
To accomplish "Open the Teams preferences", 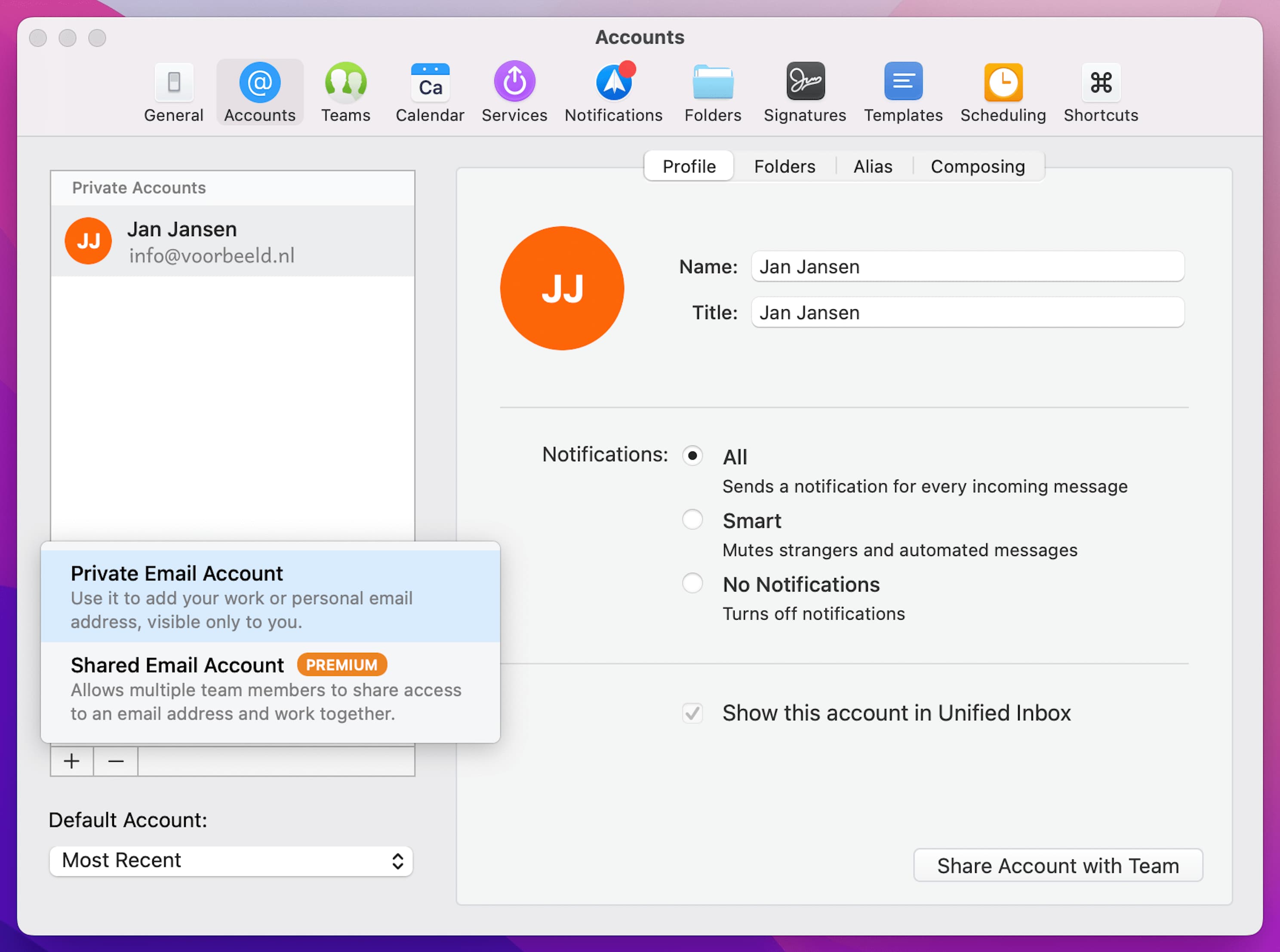I will click(x=346, y=92).
